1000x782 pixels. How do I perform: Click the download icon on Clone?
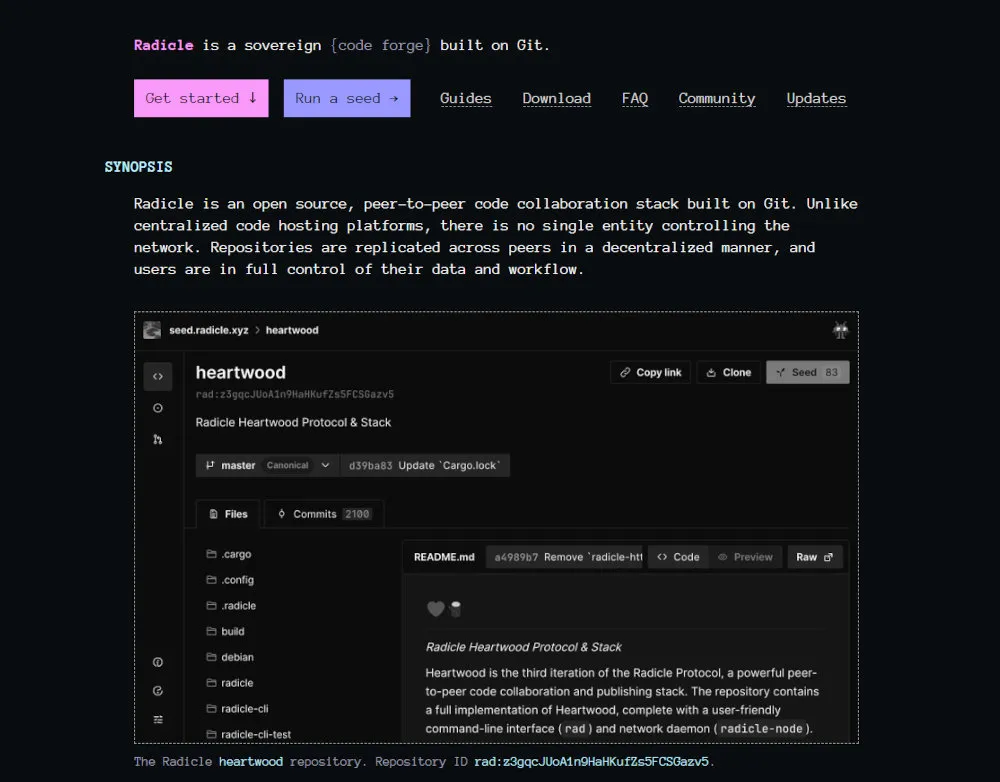tap(711, 373)
